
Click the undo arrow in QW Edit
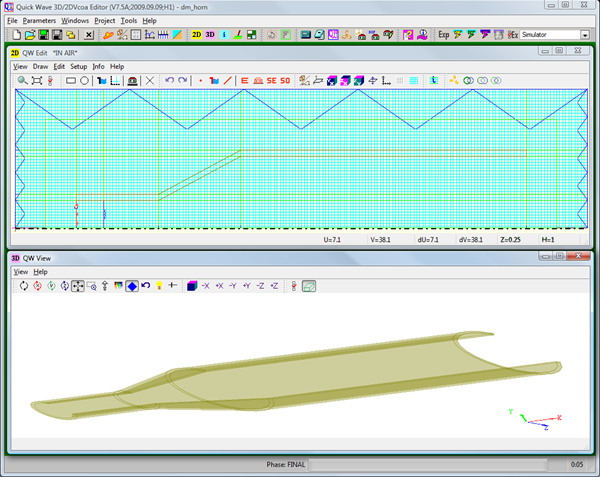click(169, 80)
